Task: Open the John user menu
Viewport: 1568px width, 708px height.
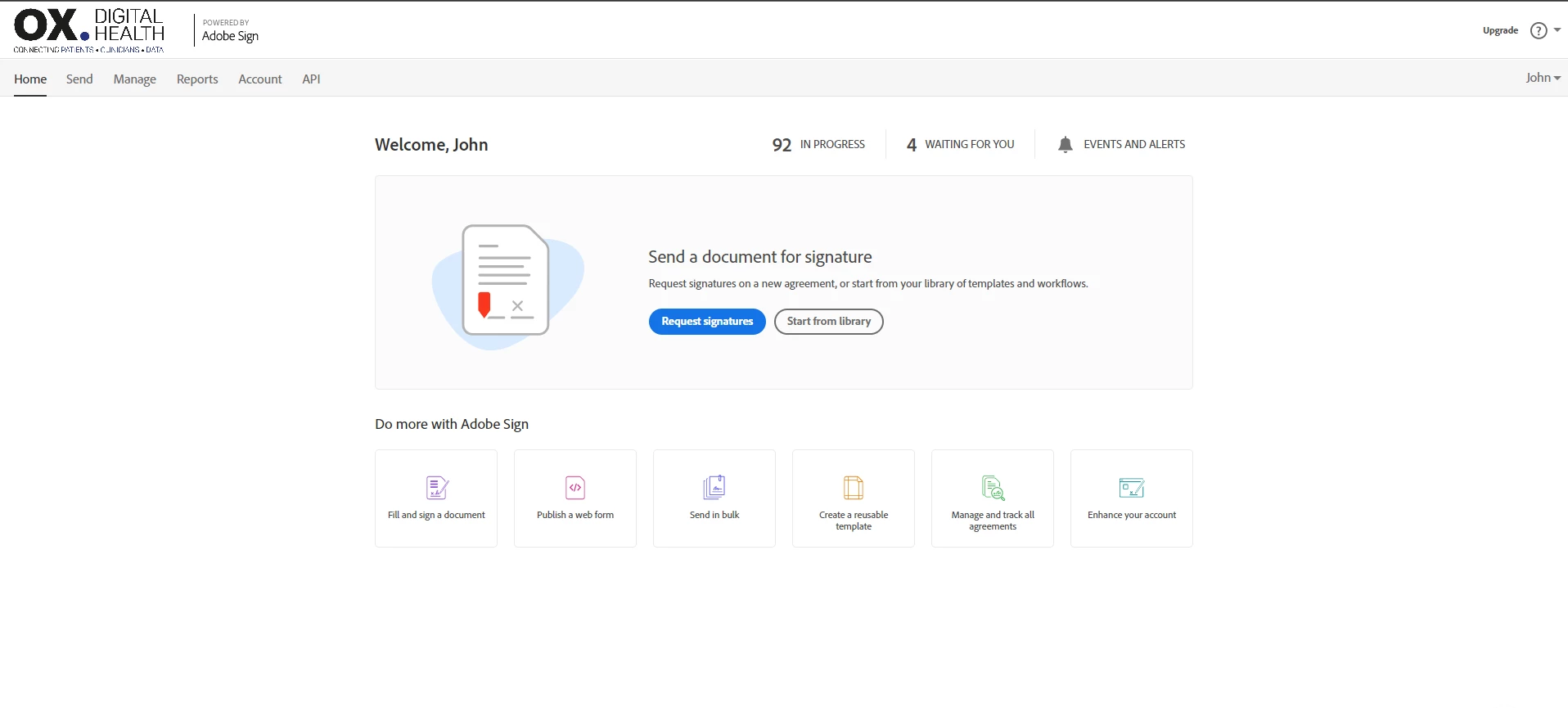Action: (1543, 78)
